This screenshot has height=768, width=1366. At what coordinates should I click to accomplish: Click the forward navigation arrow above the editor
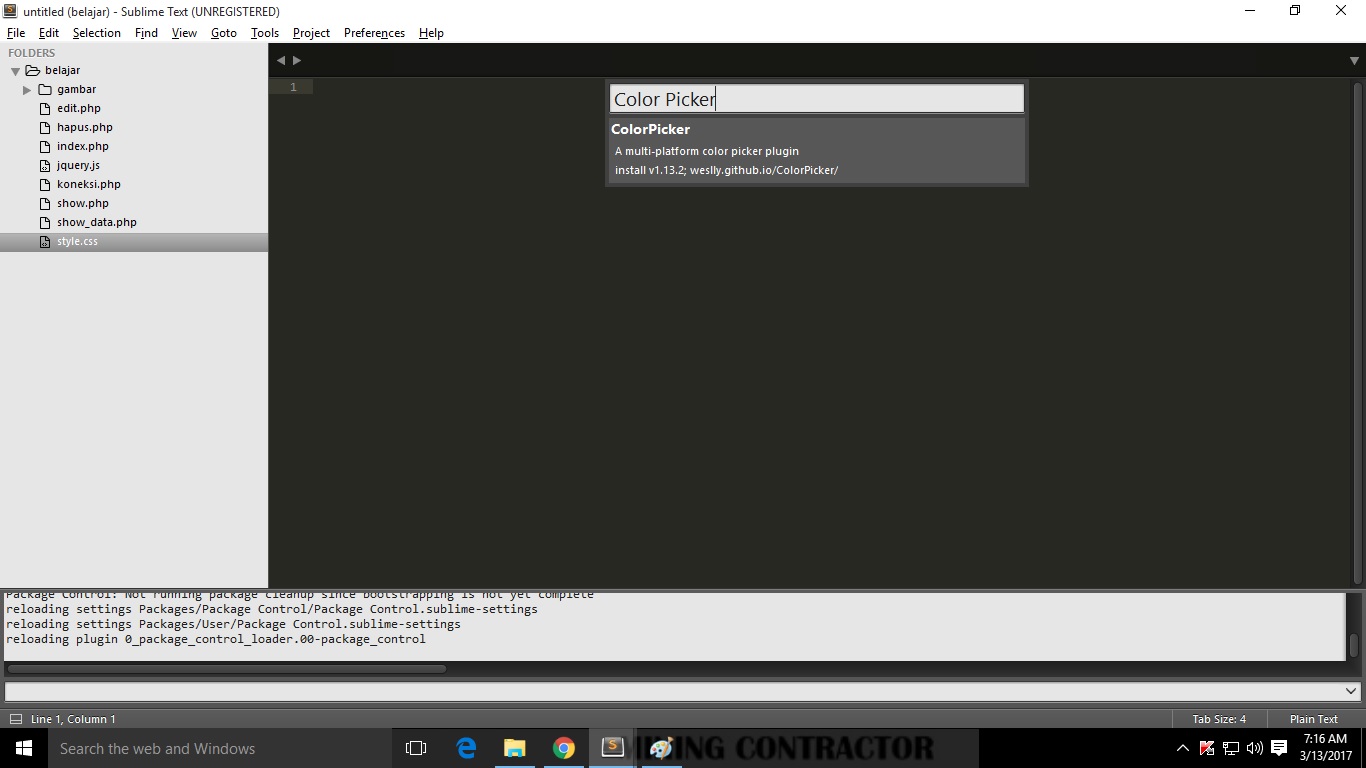[296, 60]
